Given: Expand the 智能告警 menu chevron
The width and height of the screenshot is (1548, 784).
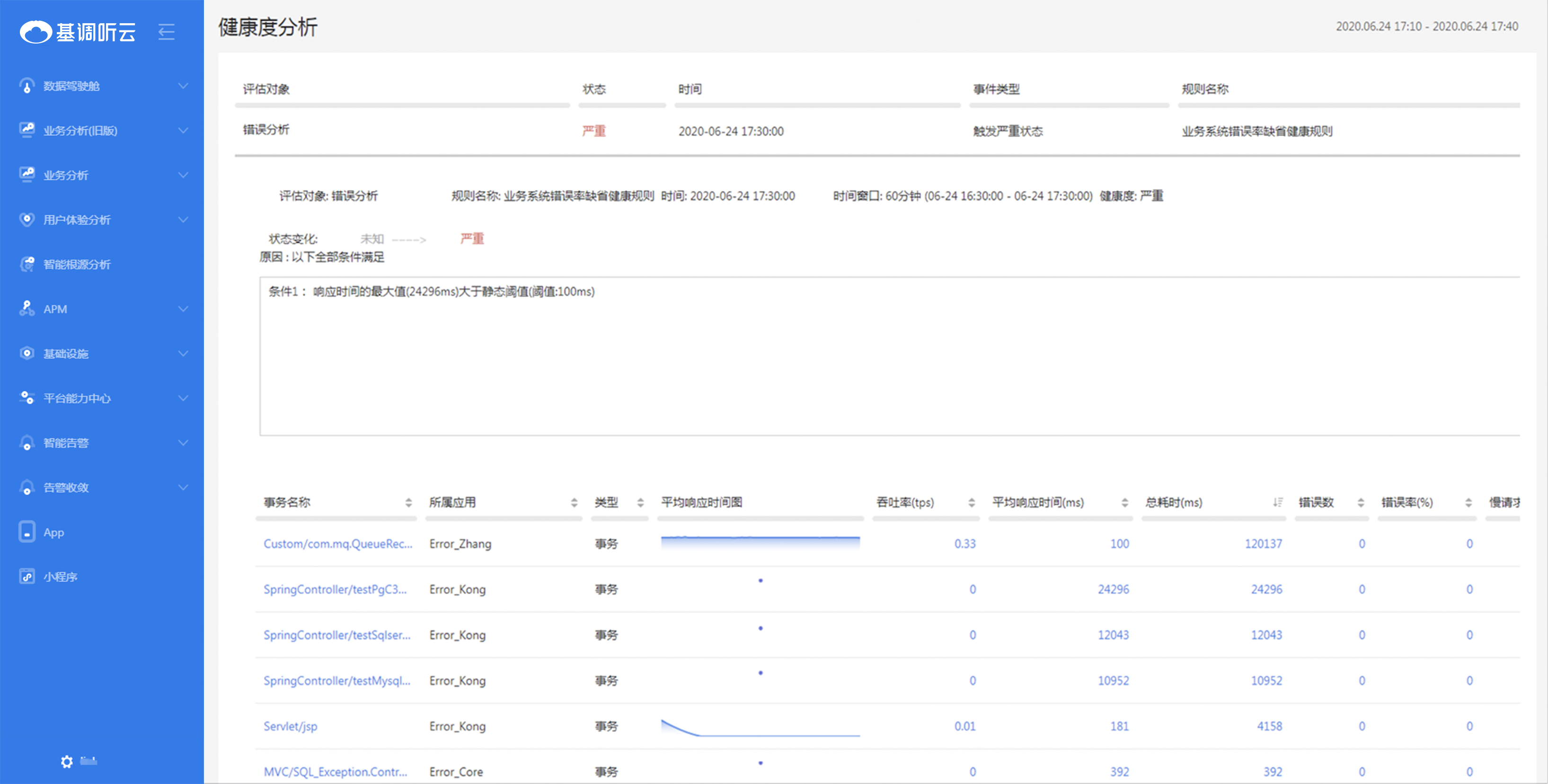Looking at the screenshot, I should (183, 443).
